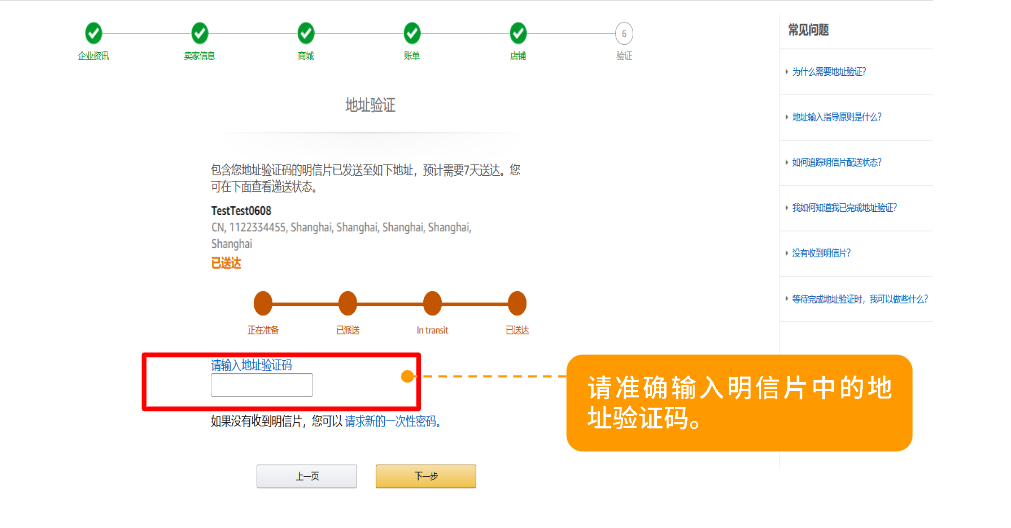
Task: Click the 上一页 back button
Action: pyautogui.click(x=306, y=476)
